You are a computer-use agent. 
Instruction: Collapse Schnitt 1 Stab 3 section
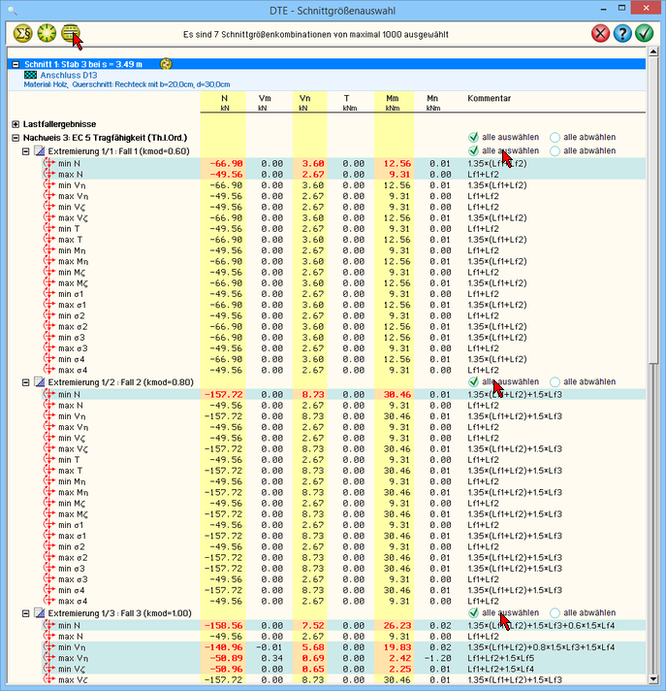[x=16, y=64]
